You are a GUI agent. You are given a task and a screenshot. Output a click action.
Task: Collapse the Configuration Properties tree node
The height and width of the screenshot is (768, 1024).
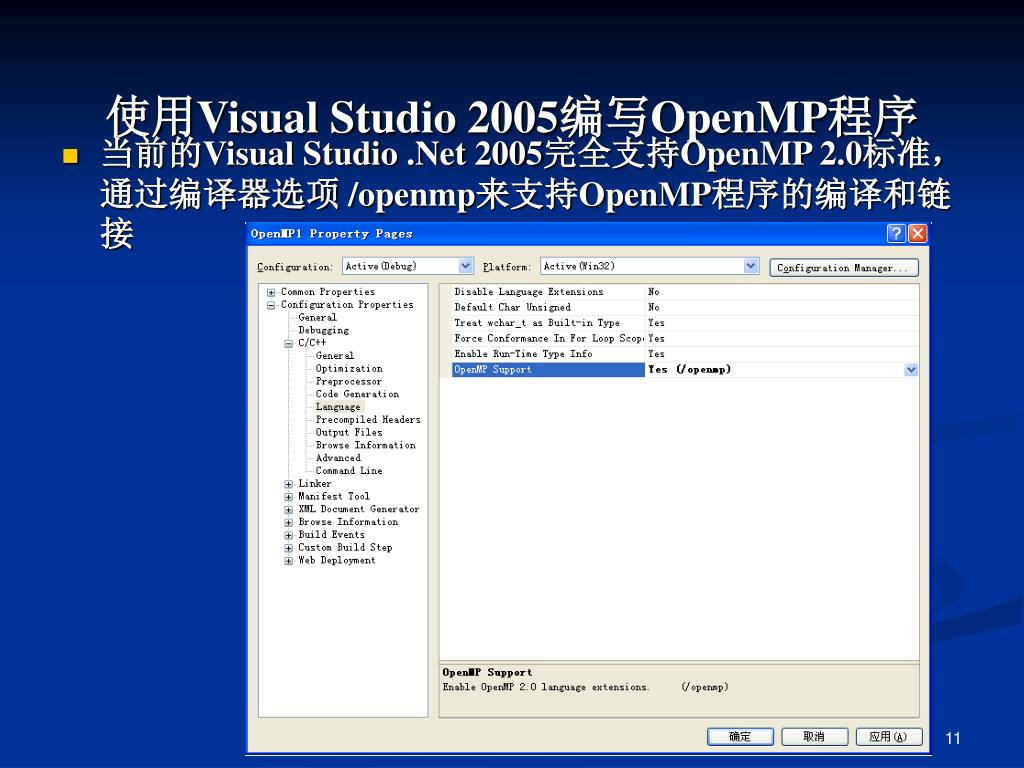271,305
